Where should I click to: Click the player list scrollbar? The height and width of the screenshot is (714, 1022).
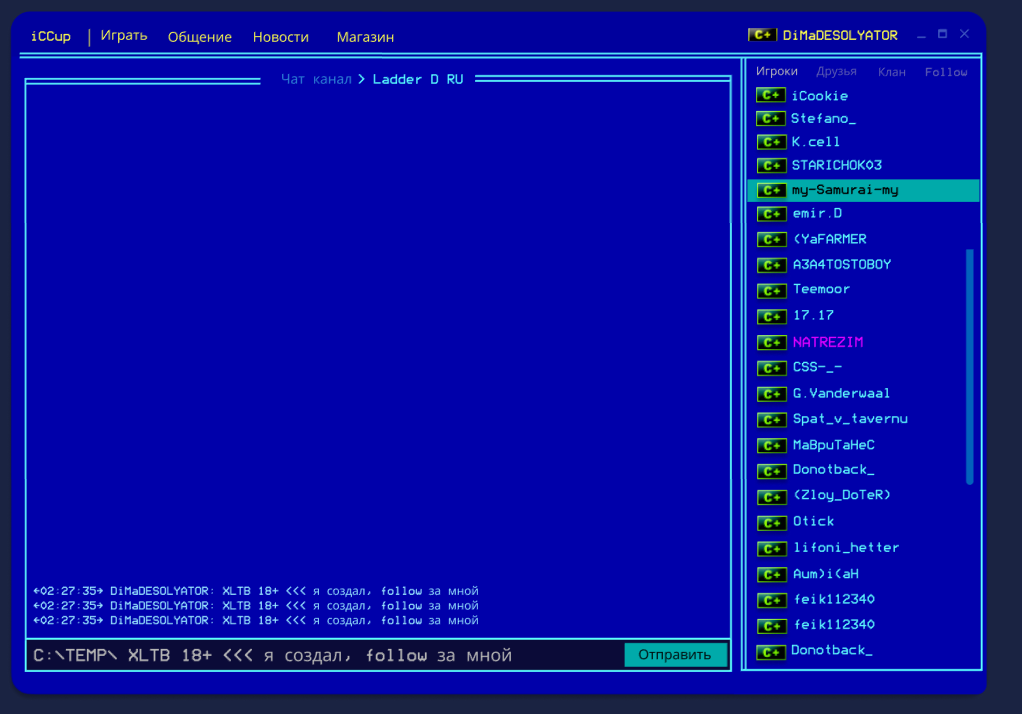[969, 366]
